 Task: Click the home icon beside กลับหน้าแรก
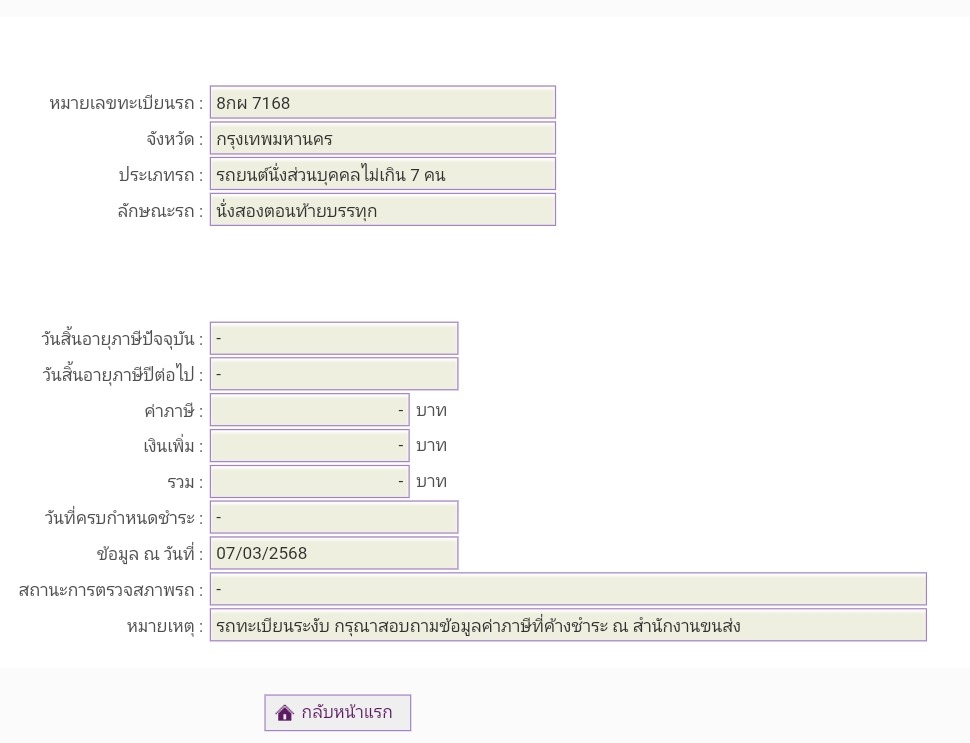(x=285, y=713)
